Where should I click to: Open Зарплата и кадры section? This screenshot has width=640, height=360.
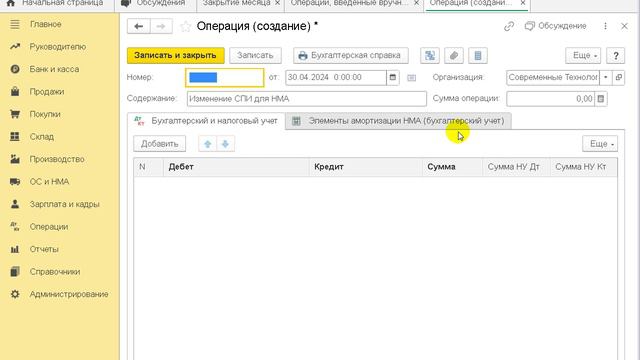point(64,204)
